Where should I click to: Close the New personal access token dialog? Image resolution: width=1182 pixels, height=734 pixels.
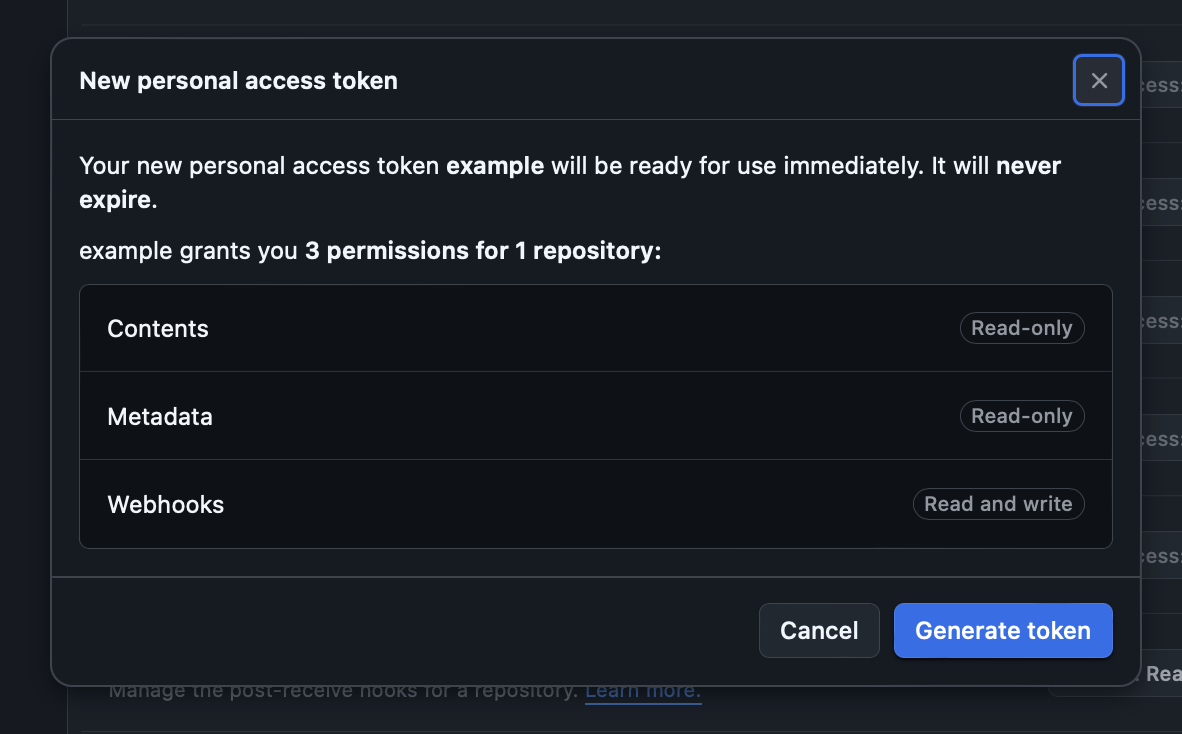point(1098,80)
